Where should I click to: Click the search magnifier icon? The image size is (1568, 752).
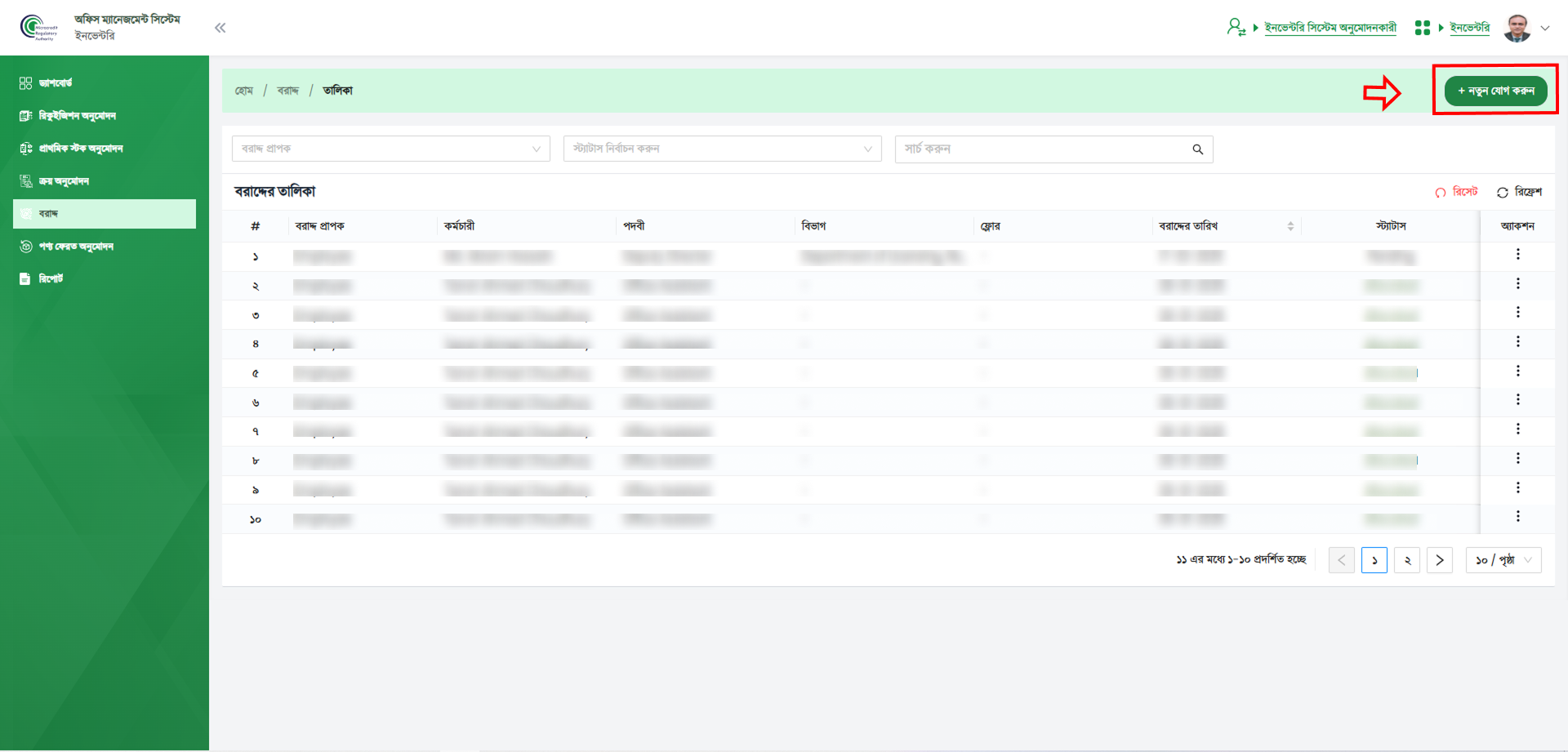point(1197,149)
